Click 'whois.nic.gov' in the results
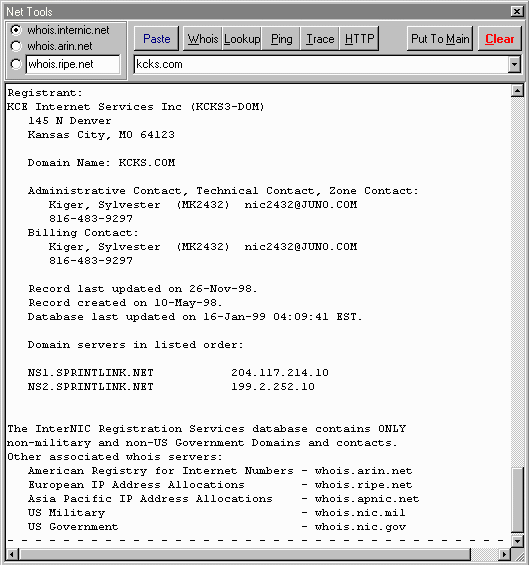 360,527
